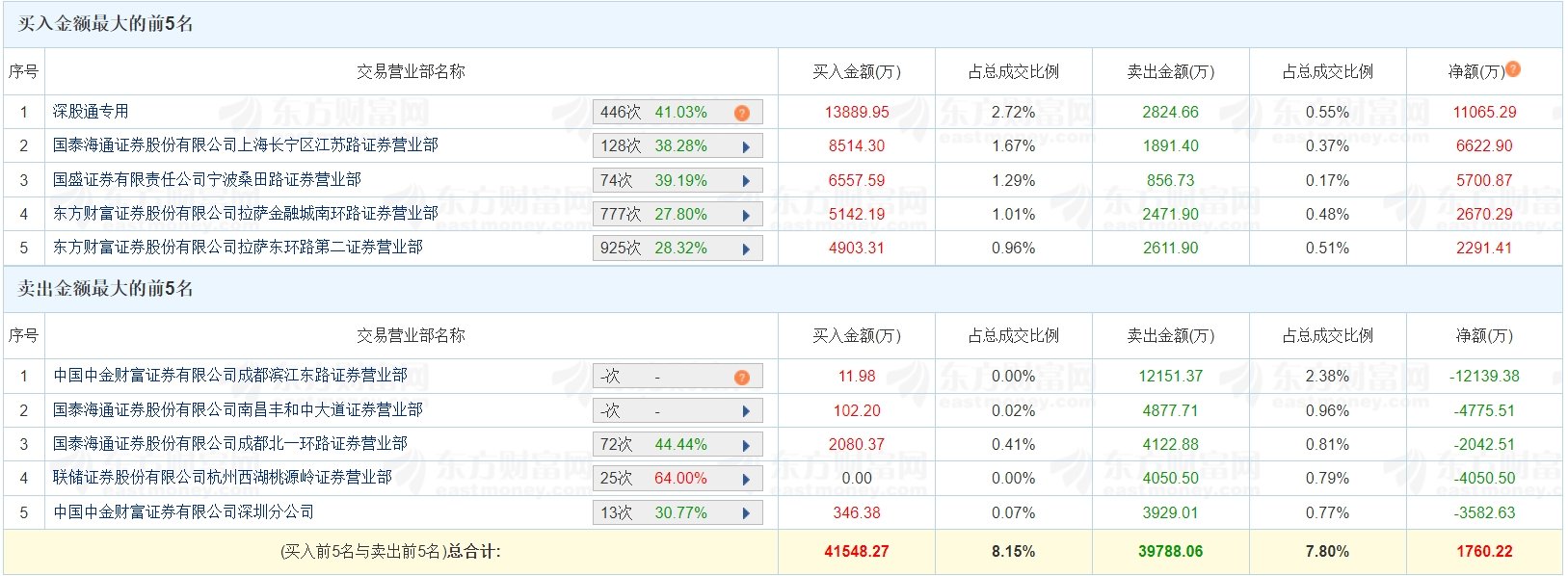1568x576 pixels.
Task: Open 联储证券杭州西湖桃源岭证券营业部 link
Action: [x=223, y=478]
